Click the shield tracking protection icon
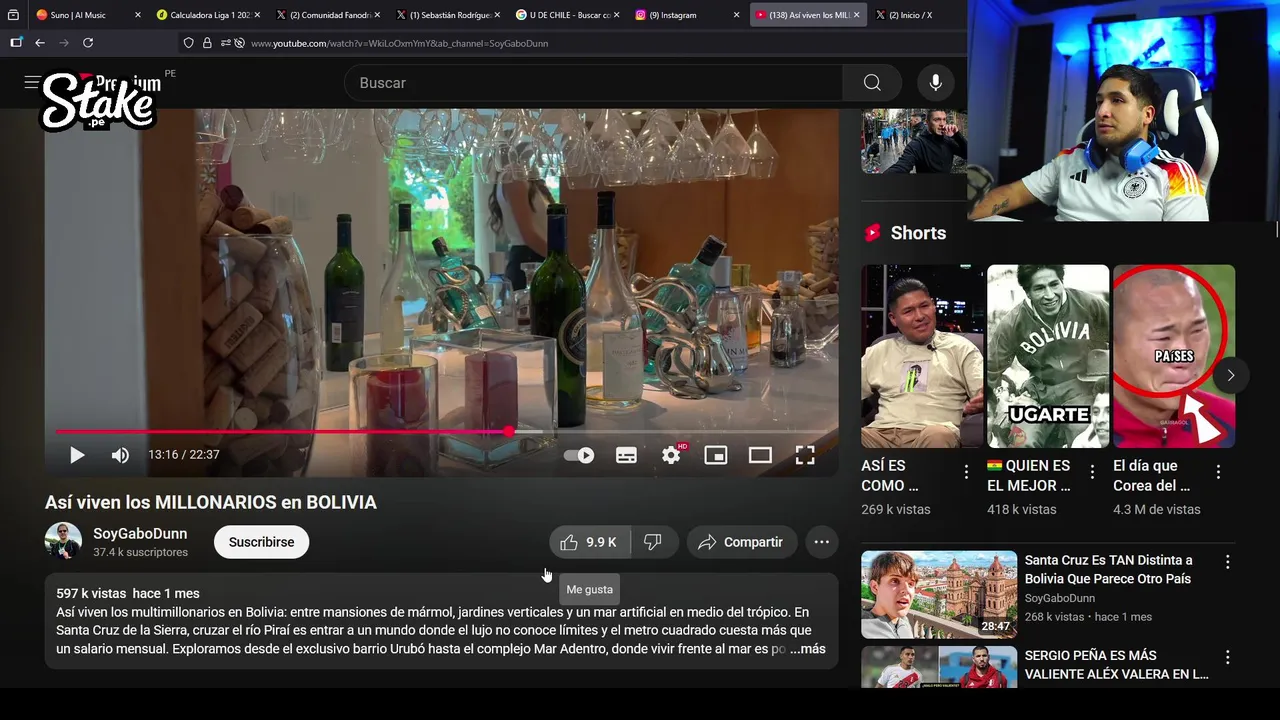The image size is (1280, 720). click(188, 43)
